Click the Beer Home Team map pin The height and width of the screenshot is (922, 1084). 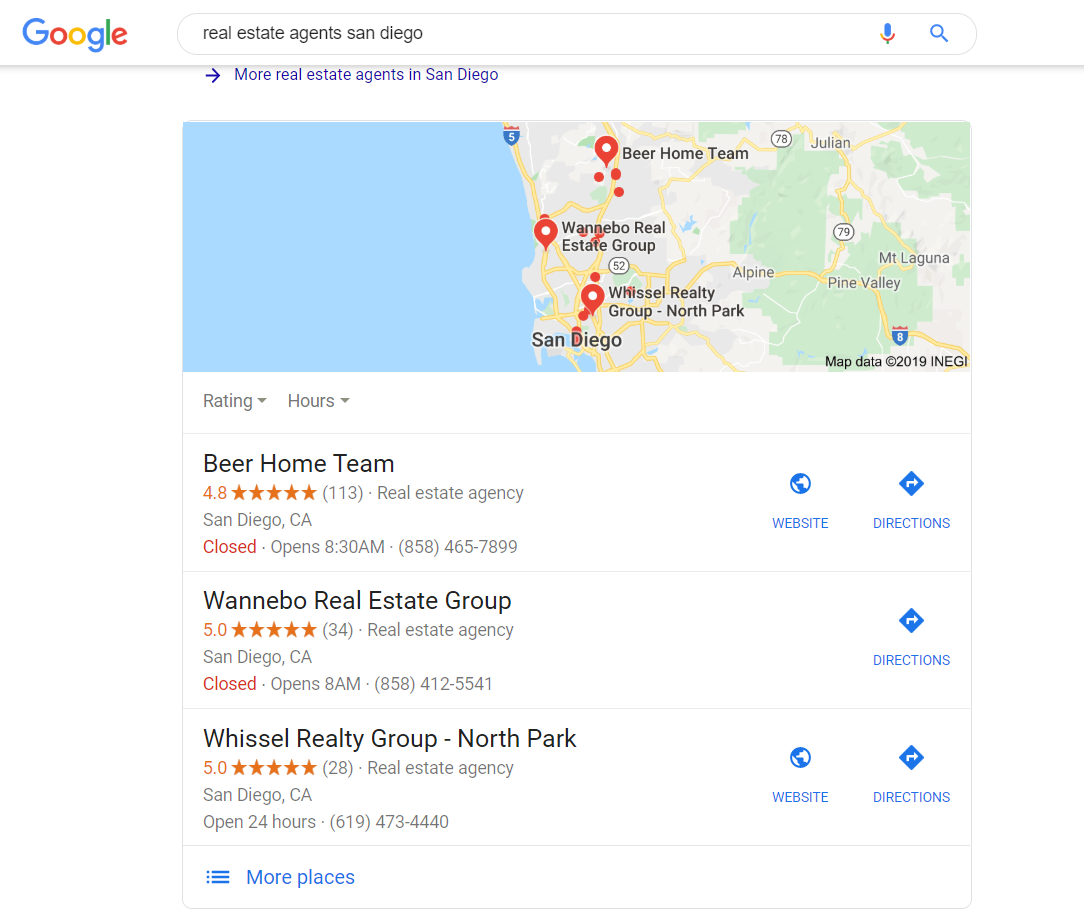[x=606, y=151]
